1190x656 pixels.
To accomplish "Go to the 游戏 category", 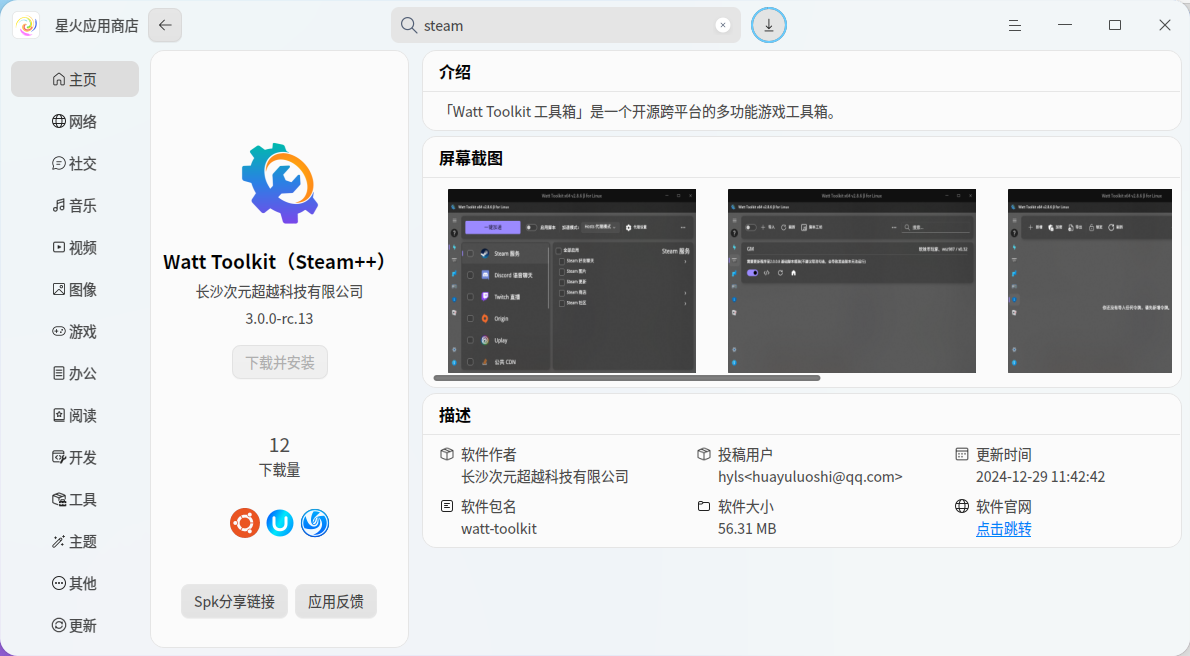I will coord(74,331).
